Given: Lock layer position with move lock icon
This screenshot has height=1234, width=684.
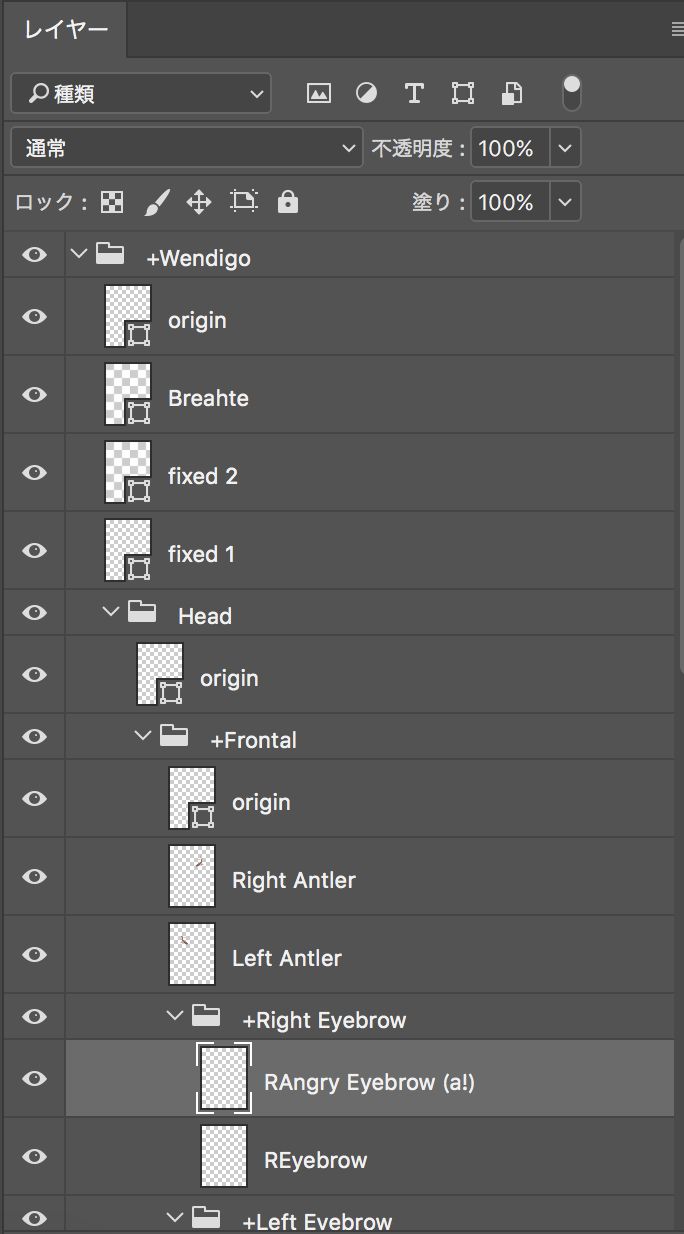Looking at the screenshot, I should click(198, 201).
